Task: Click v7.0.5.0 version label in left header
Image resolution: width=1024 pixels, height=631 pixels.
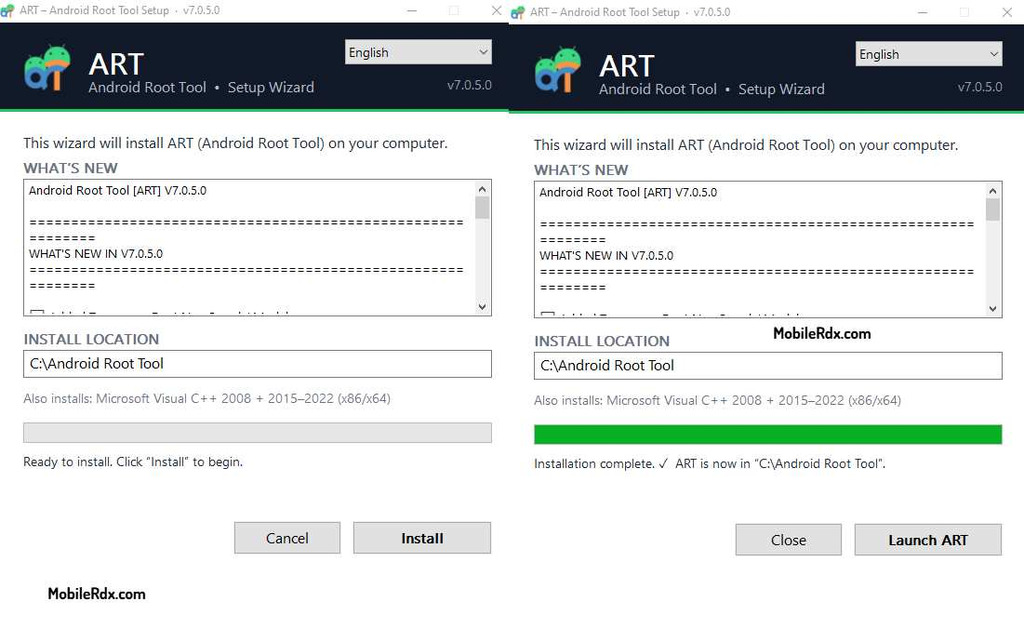Action: (x=470, y=85)
